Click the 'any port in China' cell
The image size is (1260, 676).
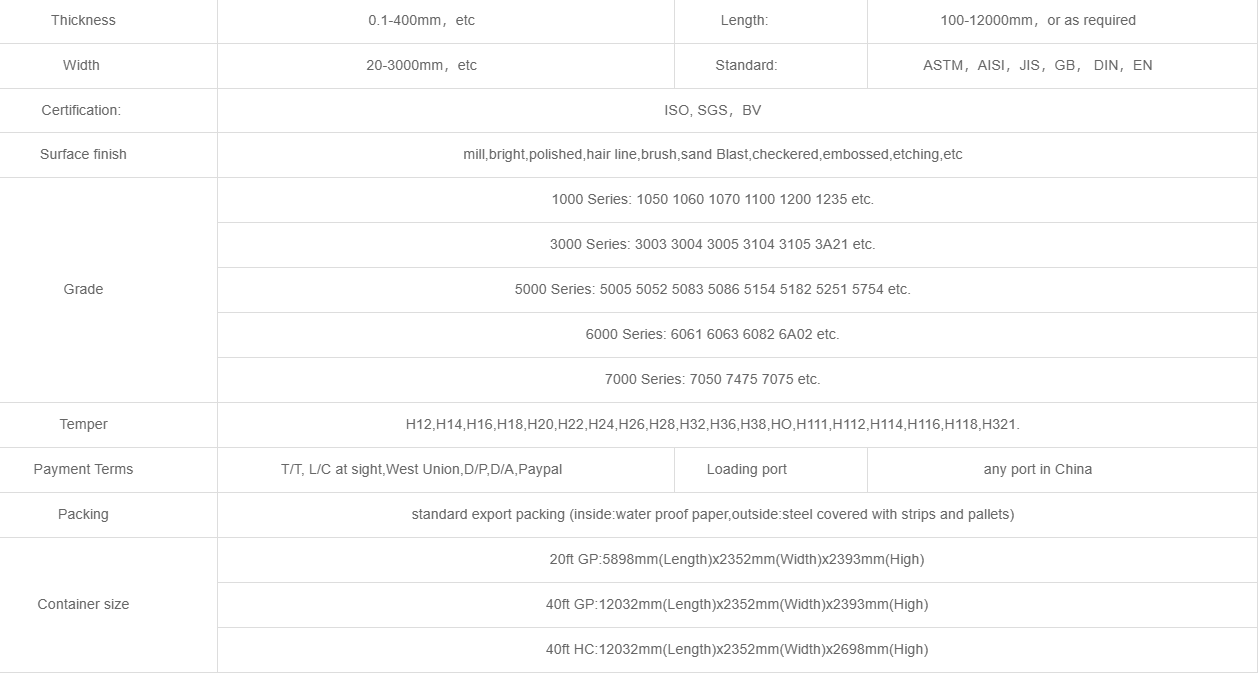pos(1037,469)
